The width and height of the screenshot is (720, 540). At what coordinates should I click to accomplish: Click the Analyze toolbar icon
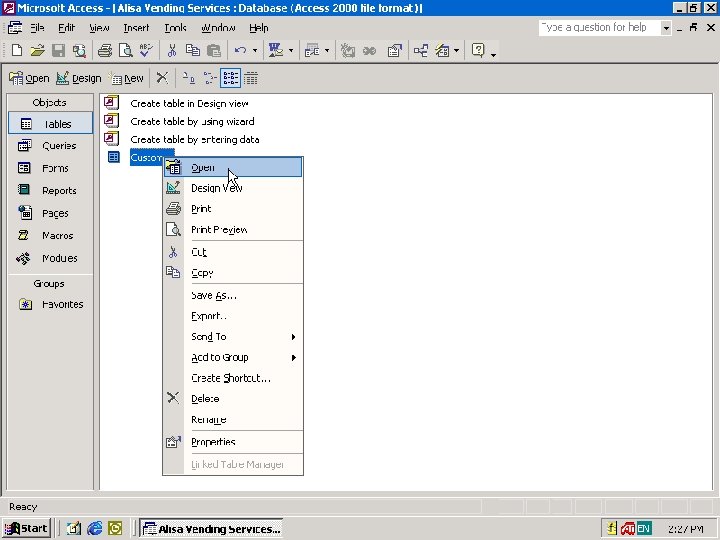[312, 51]
